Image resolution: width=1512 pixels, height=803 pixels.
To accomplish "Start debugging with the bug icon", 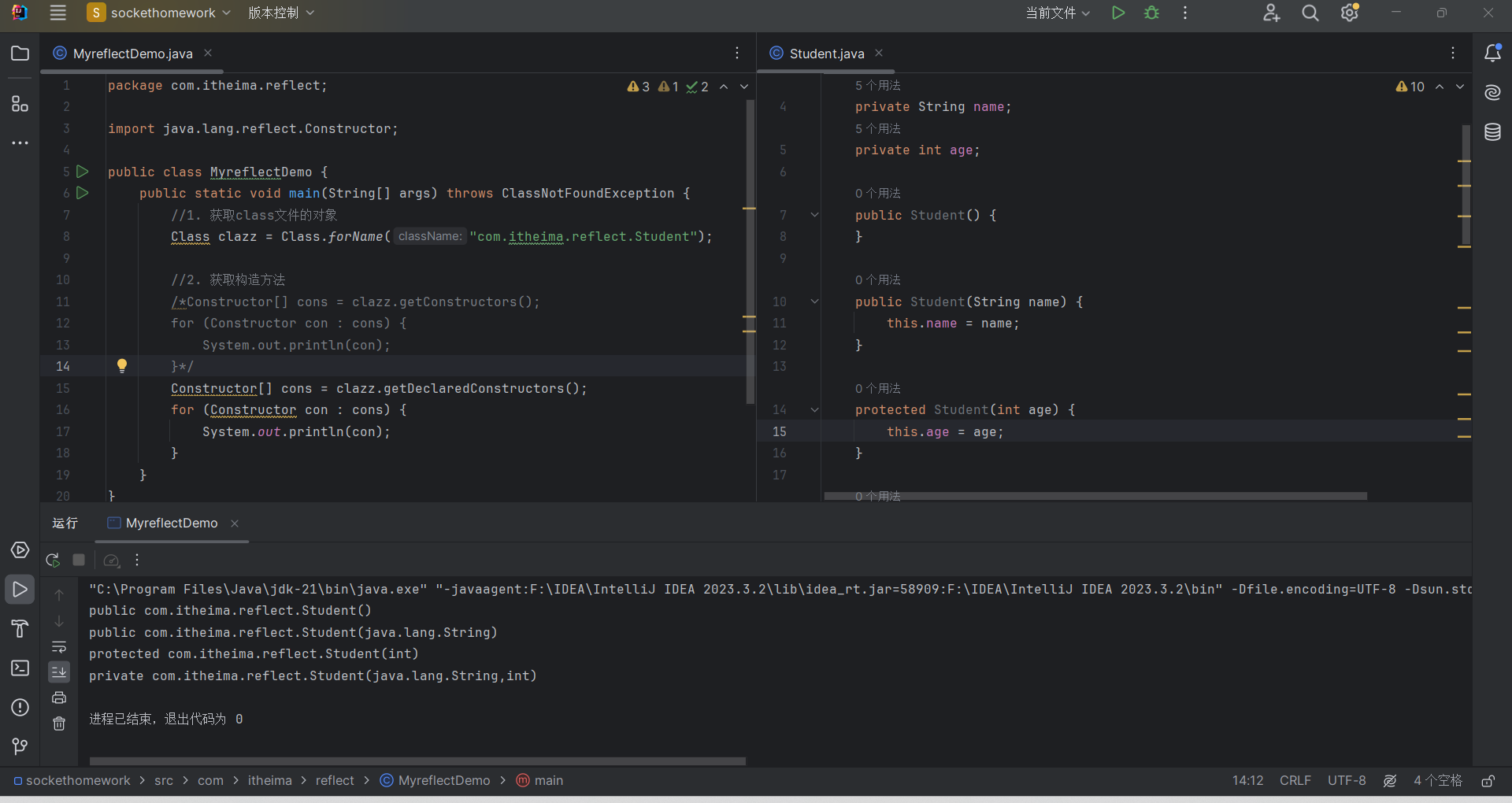I will [x=1151, y=13].
